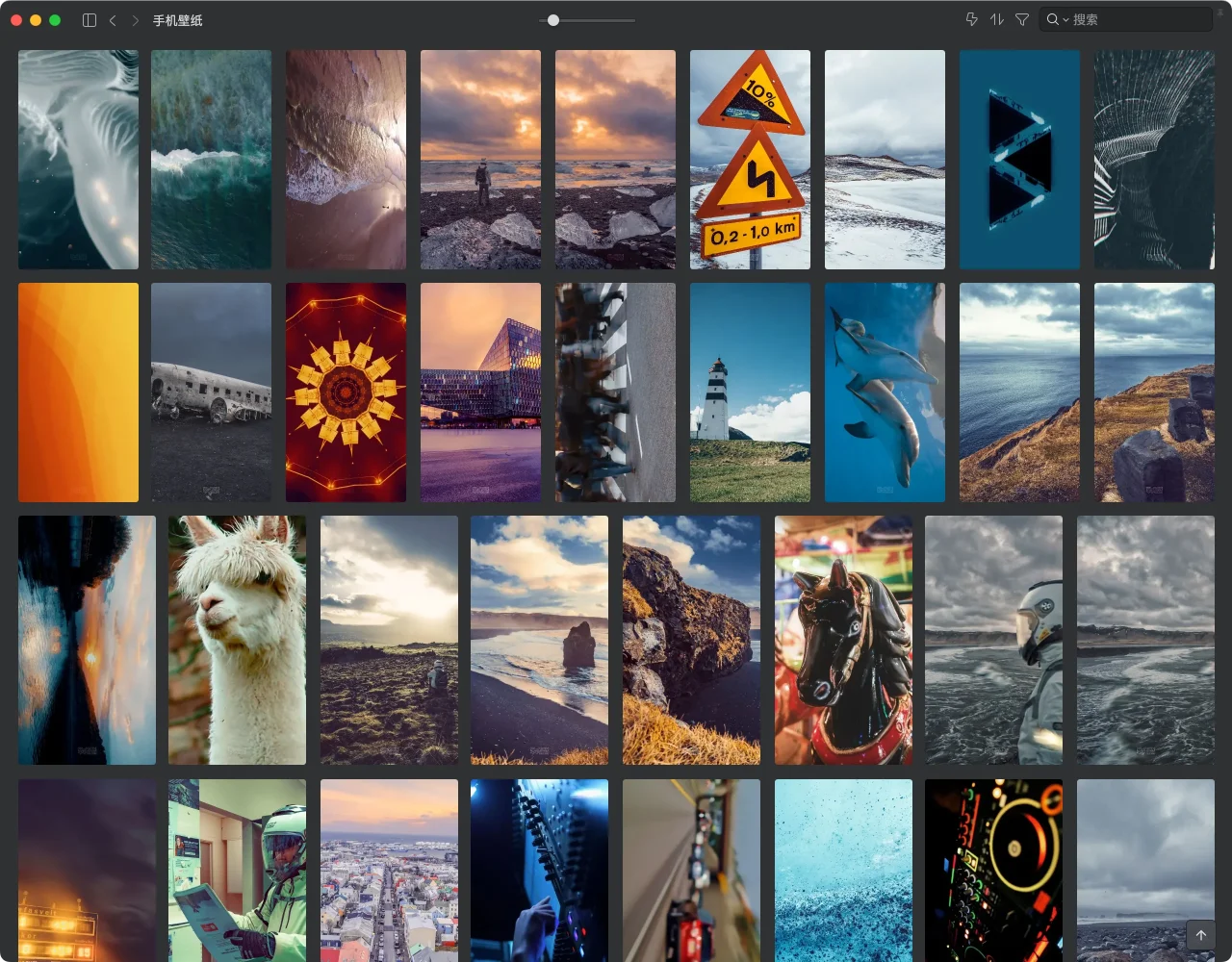Open the 10% road sign photo

pyautogui.click(x=750, y=160)
